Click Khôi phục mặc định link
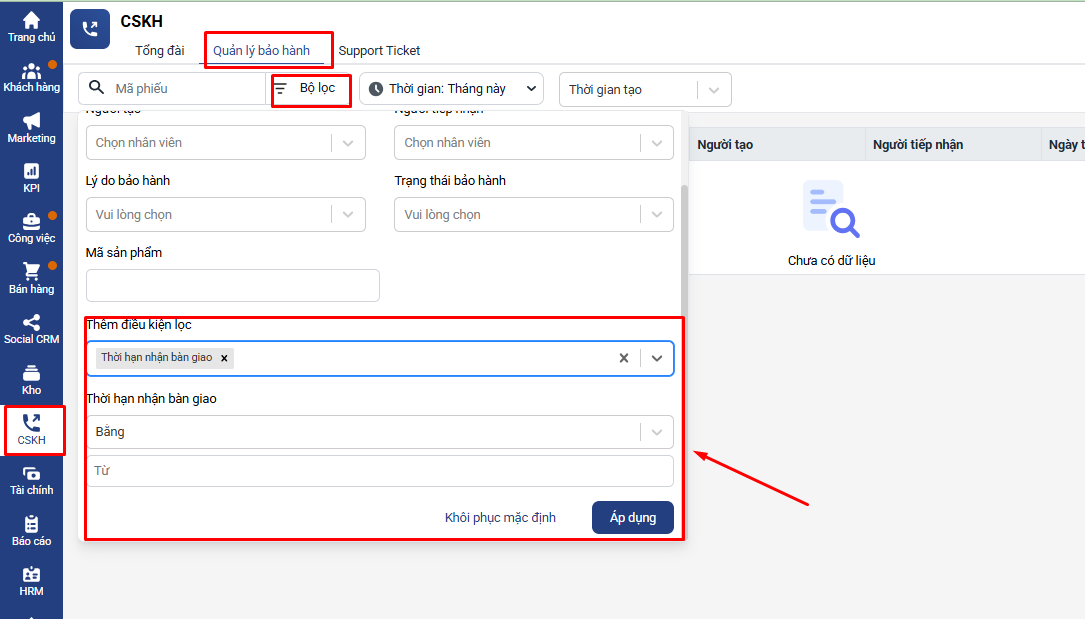The image size is (1085, 619). [x=500, y=518]
